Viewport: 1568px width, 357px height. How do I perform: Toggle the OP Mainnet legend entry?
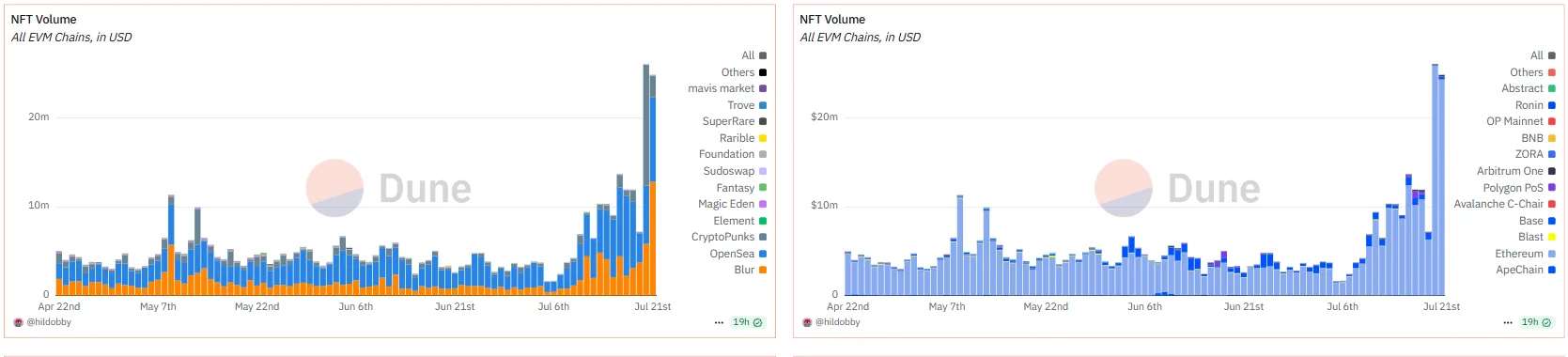tap(1521, 121)
